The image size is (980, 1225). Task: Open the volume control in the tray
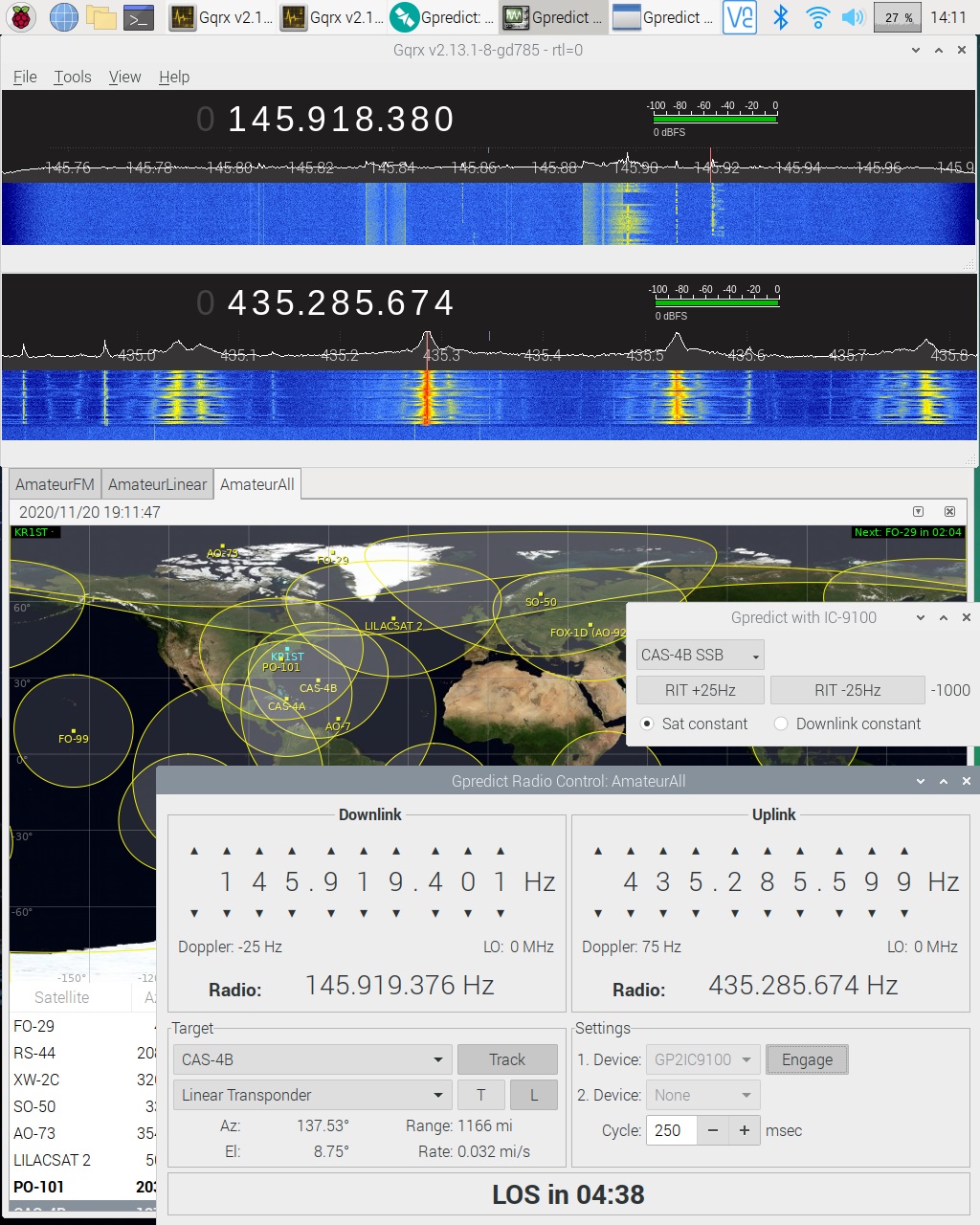(x=853, y=16)
